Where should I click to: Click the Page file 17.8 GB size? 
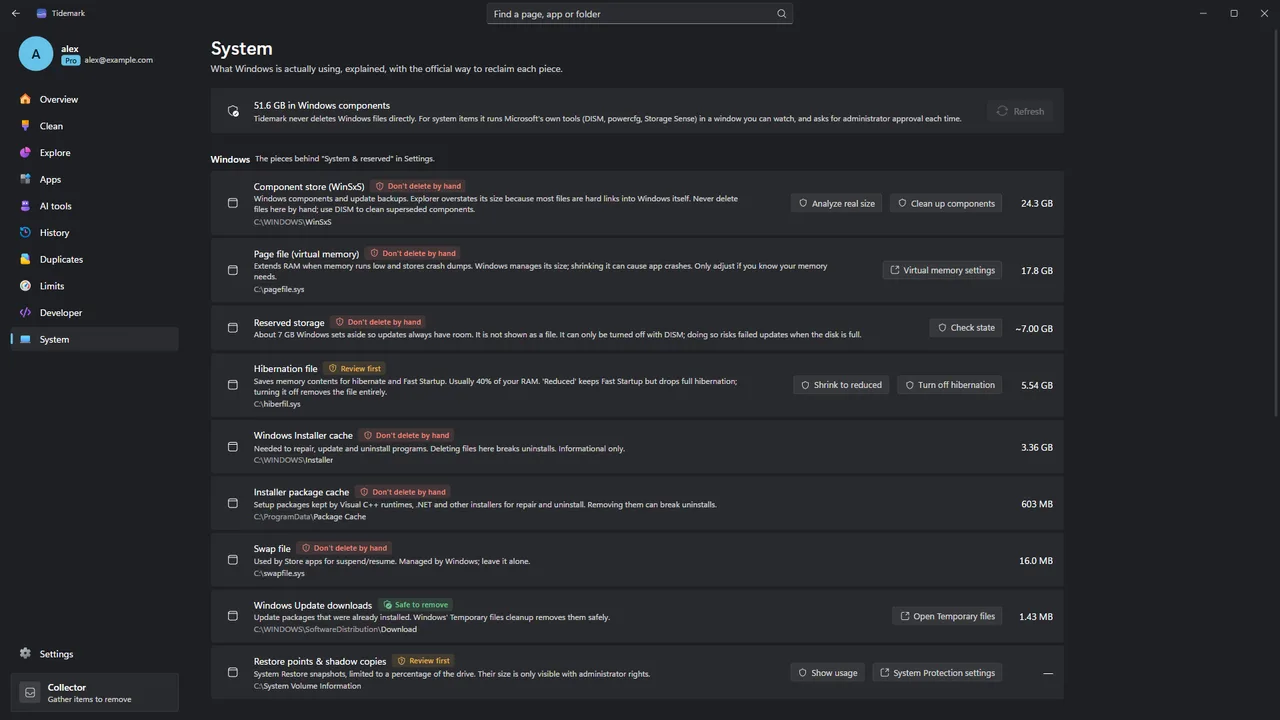click(x=1036, y=271)
